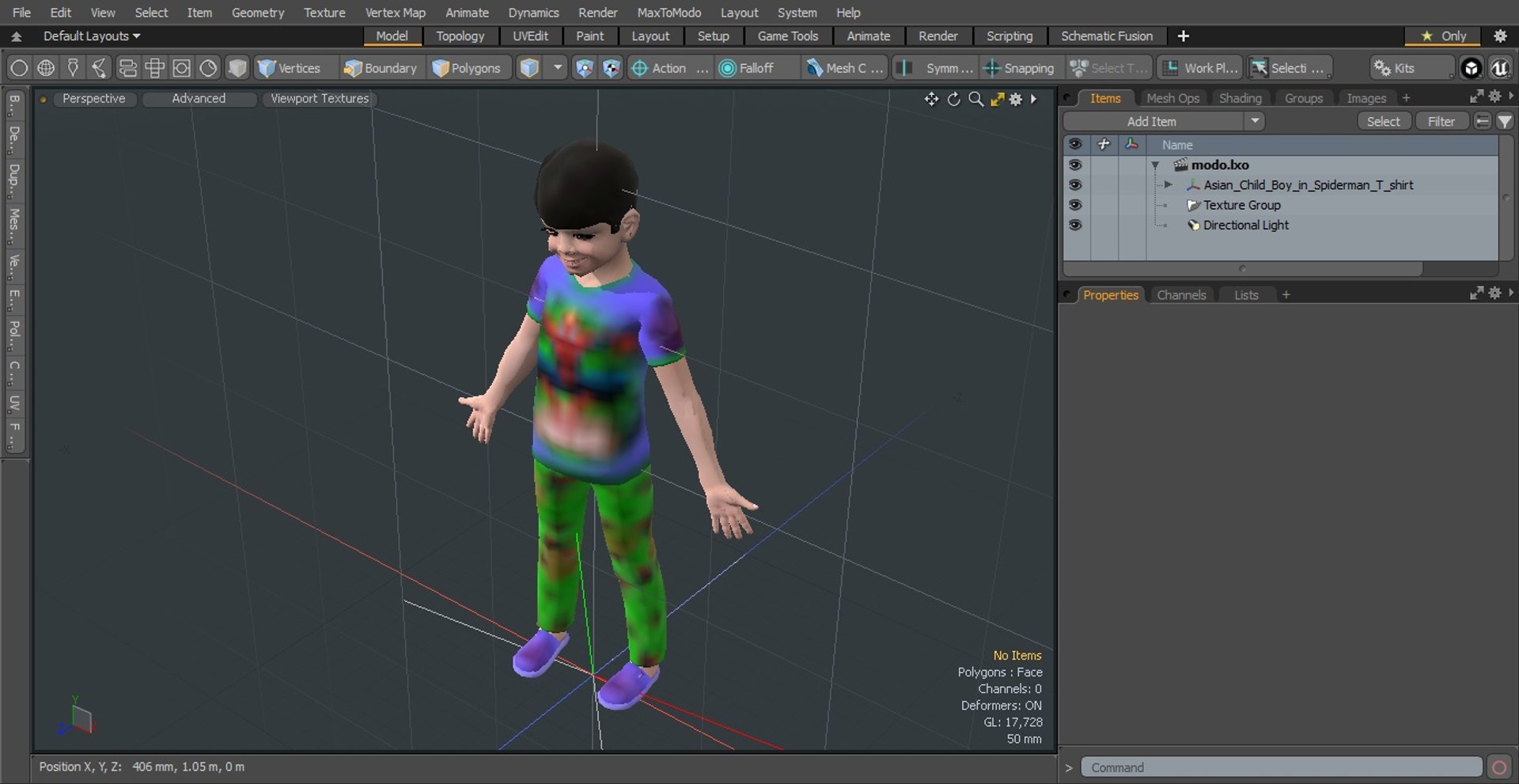This screenshot has height=784, width=1519.
Task: Open Properties panel settings gear
Action: [x=1494, y=293]
